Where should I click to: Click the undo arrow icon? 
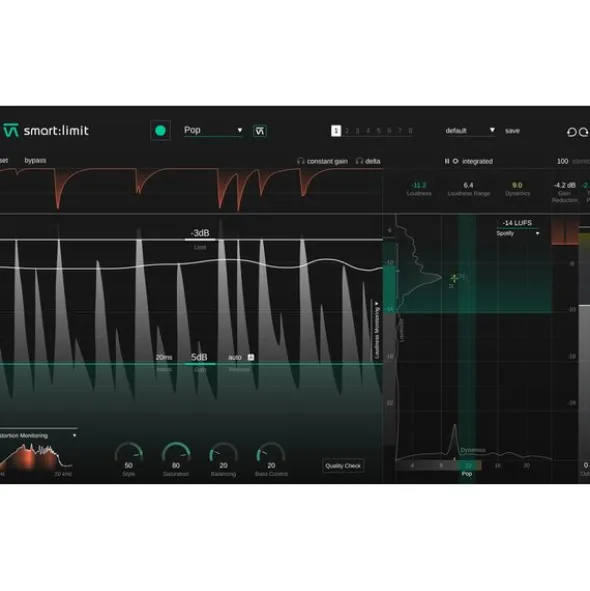(x=572, y=132)
